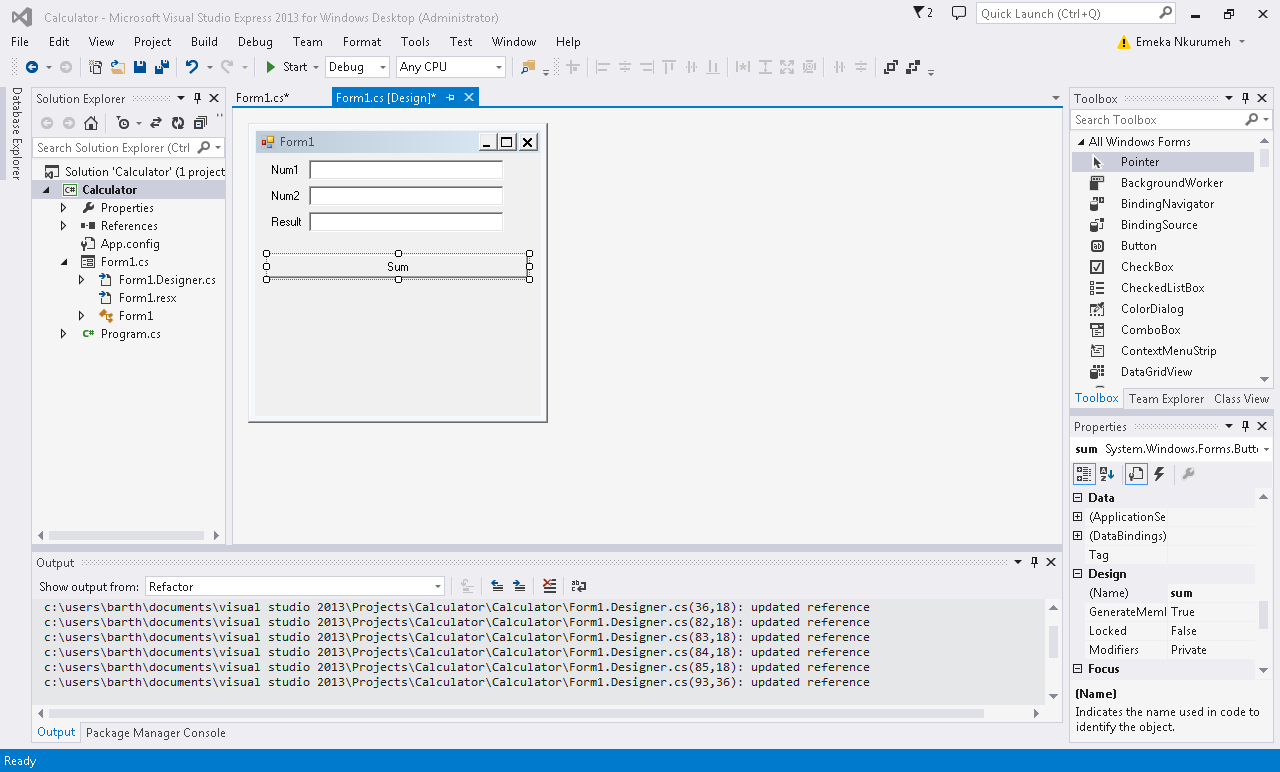Show Properties page icon in Properties panel
The height and width of the screenshot is (772, 1280).
(x=1135, y=474)
